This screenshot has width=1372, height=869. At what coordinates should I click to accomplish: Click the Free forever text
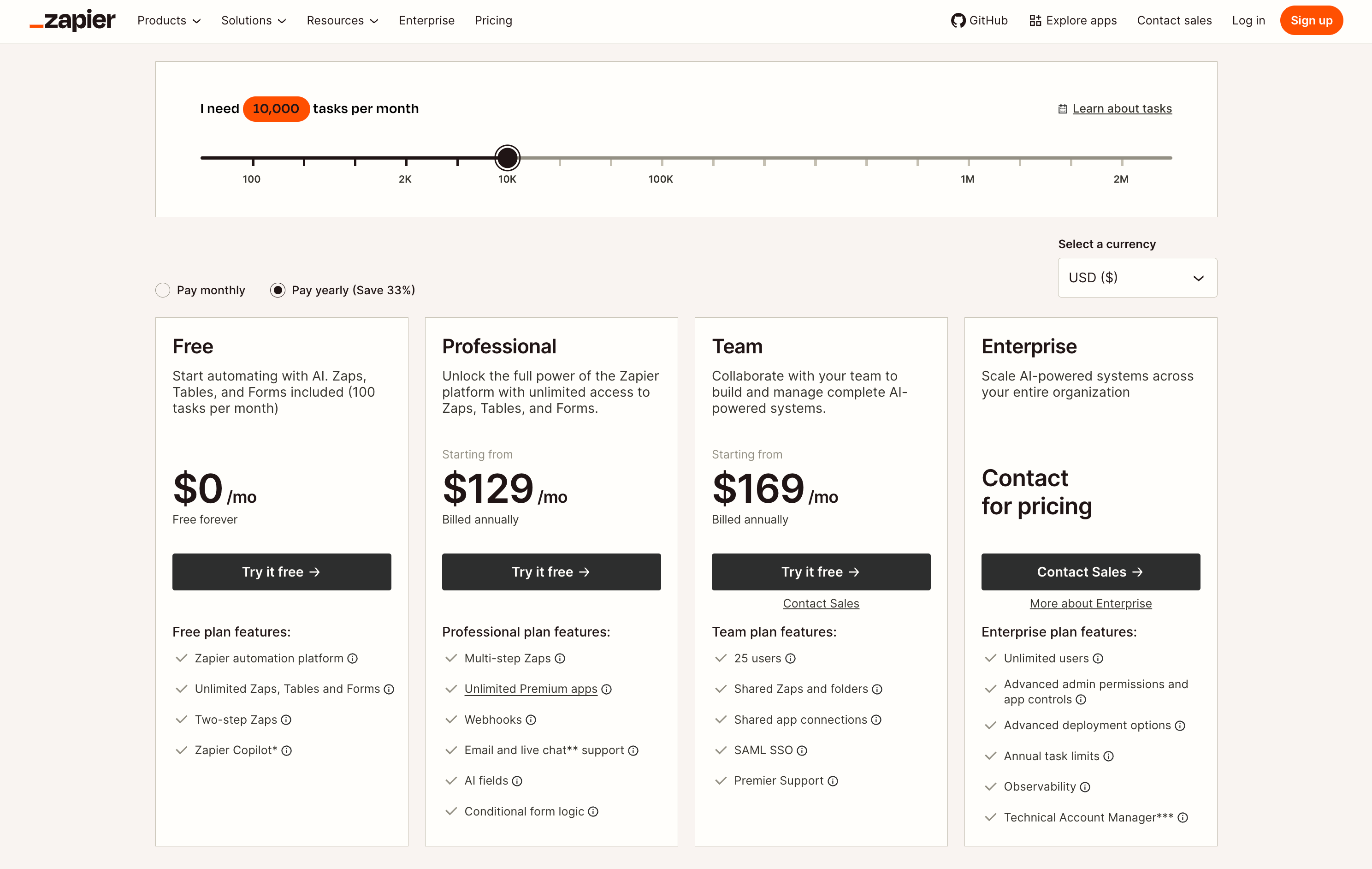coord(205,520)
